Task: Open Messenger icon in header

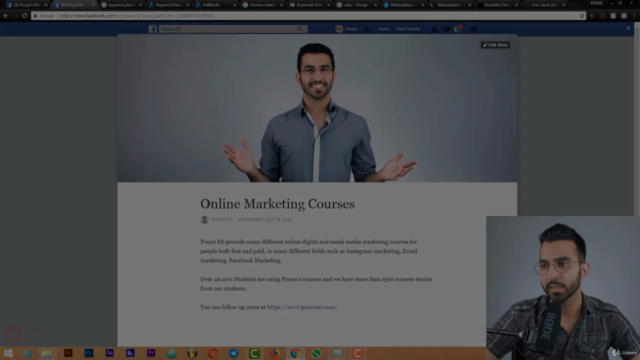Action: (446, 29)
